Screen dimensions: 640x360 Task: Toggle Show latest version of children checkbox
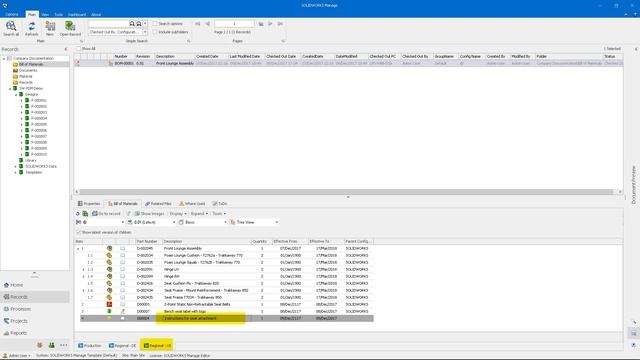pos(78,232)
